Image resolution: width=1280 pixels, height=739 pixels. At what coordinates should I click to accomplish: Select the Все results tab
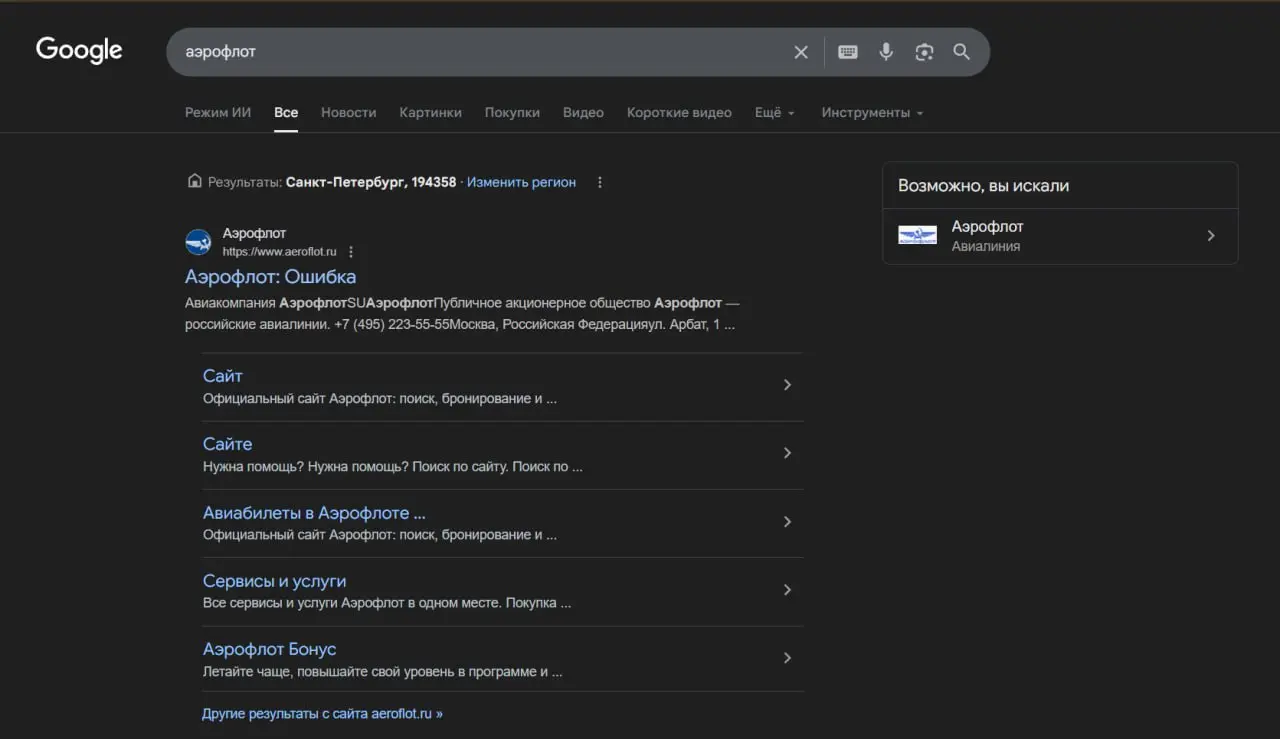click(286, 113)
